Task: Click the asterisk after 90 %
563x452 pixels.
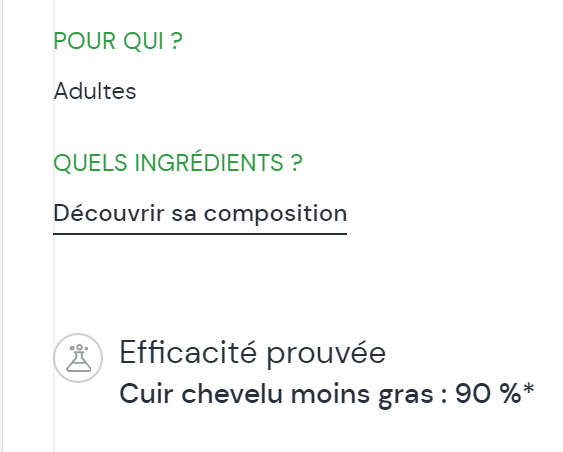Action: pyautogui.click(x=528, y=389)
